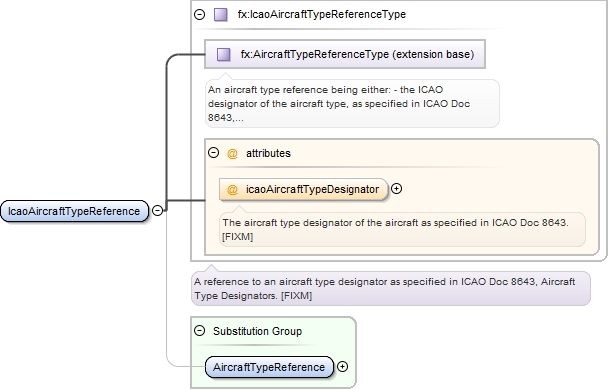This screenshot has width=609, height=390.
Task: Select fx:AircraftTypeReferenceType (extension base) box
Action: [x=345, y=54]
